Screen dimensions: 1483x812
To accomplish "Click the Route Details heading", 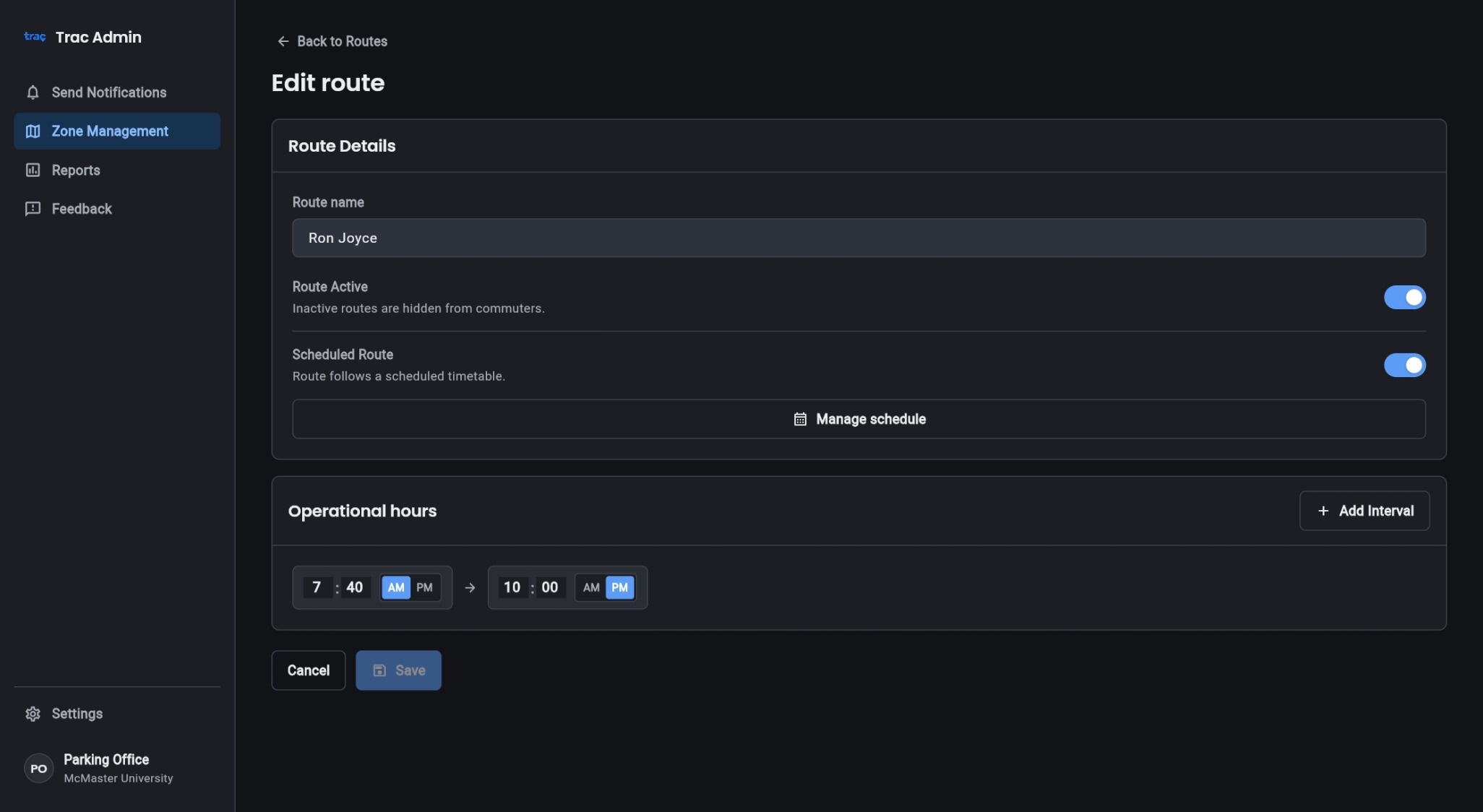I will pyautogui.click(x=342, y=146).
